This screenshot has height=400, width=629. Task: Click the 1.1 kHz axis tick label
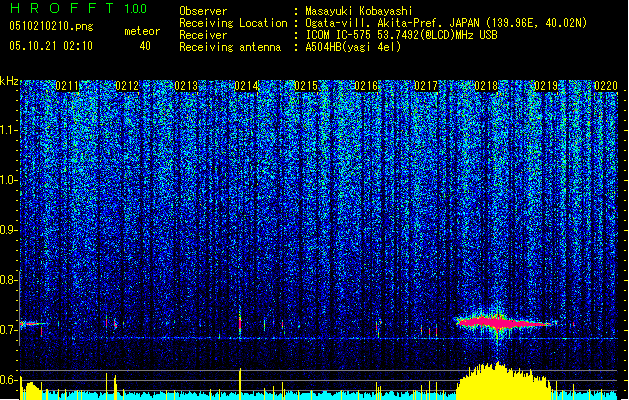(x=8, y=130)
